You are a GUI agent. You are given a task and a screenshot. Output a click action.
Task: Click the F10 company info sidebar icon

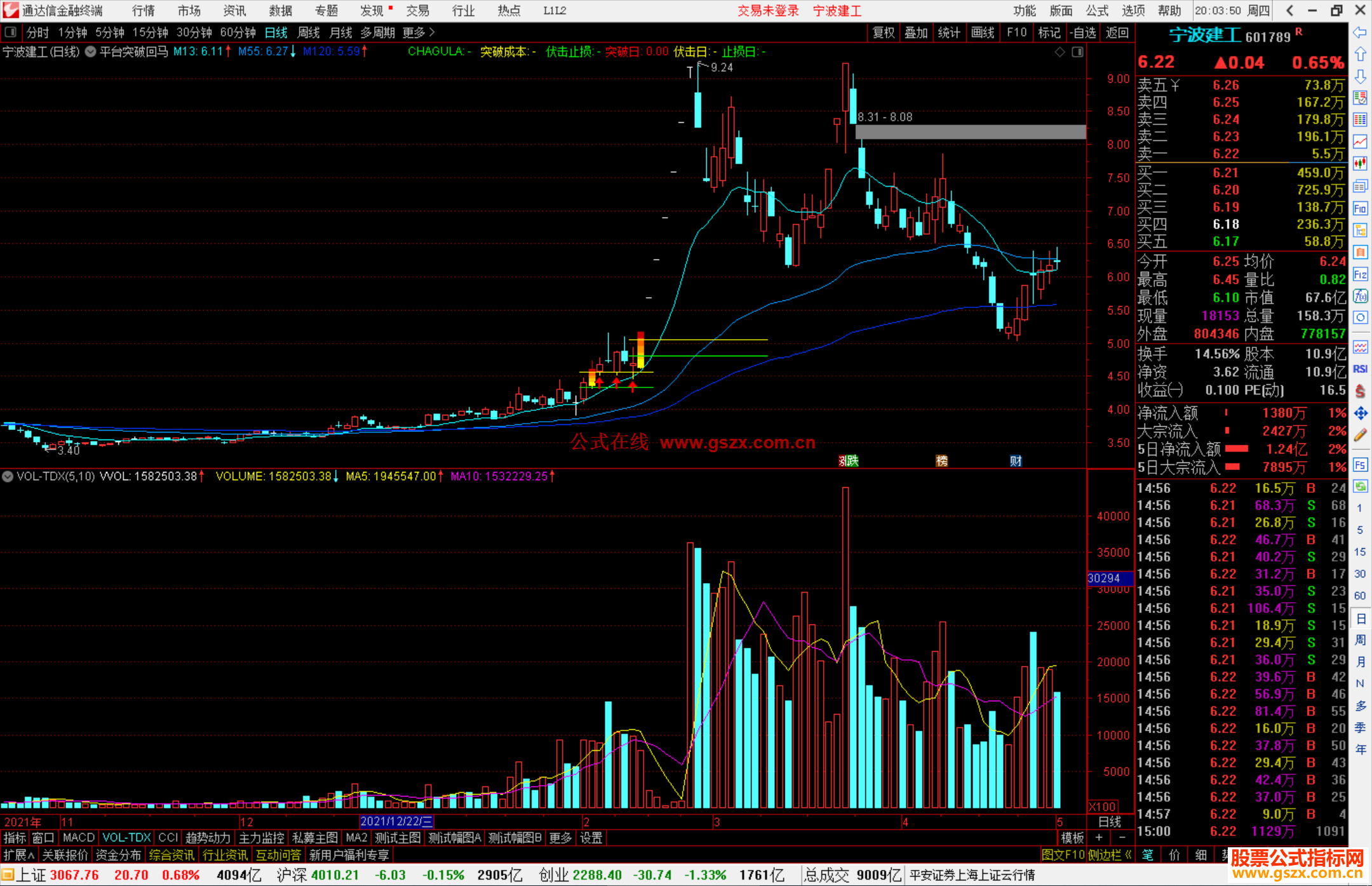click(x=1360, y=208)
